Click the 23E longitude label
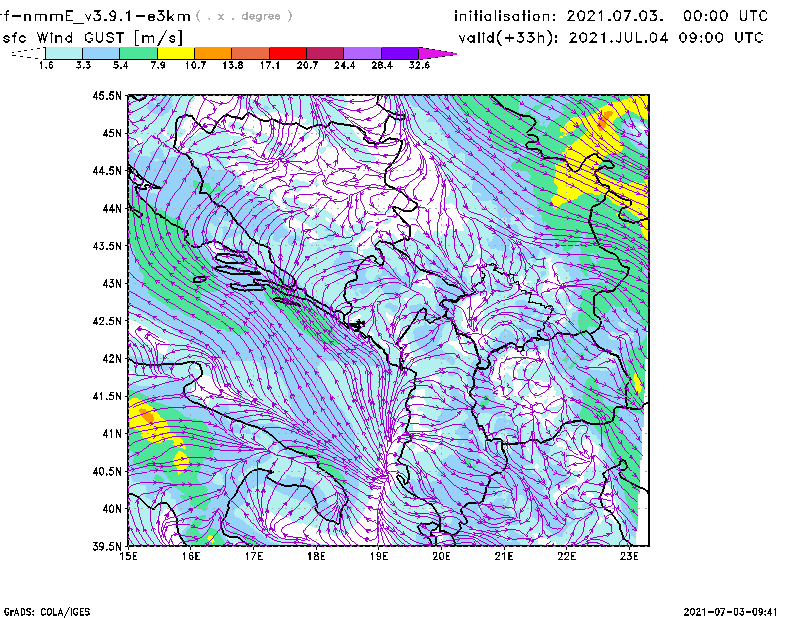 coord(630,556)
